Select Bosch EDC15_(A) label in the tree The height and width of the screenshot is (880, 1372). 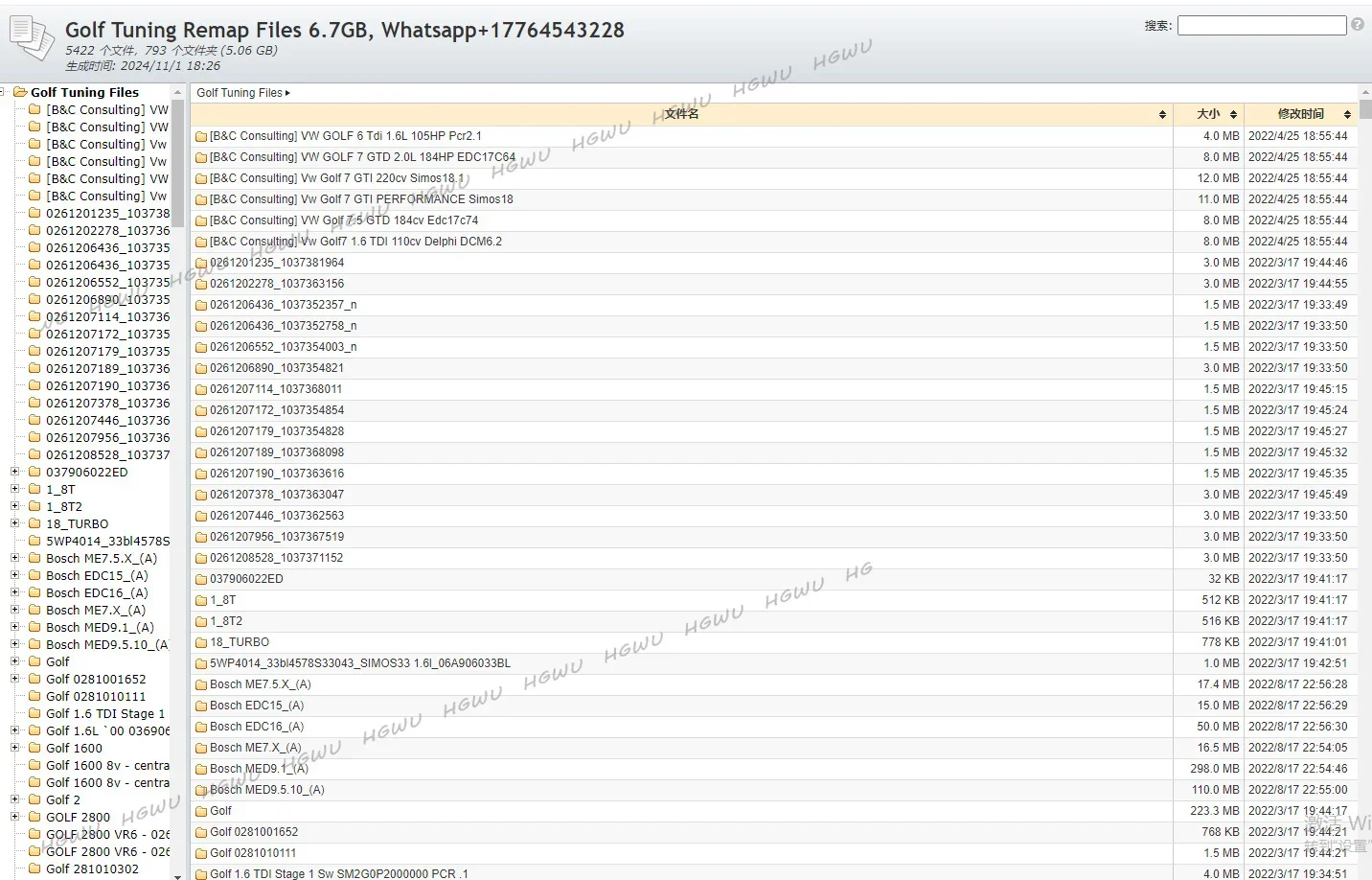(97, 575)
